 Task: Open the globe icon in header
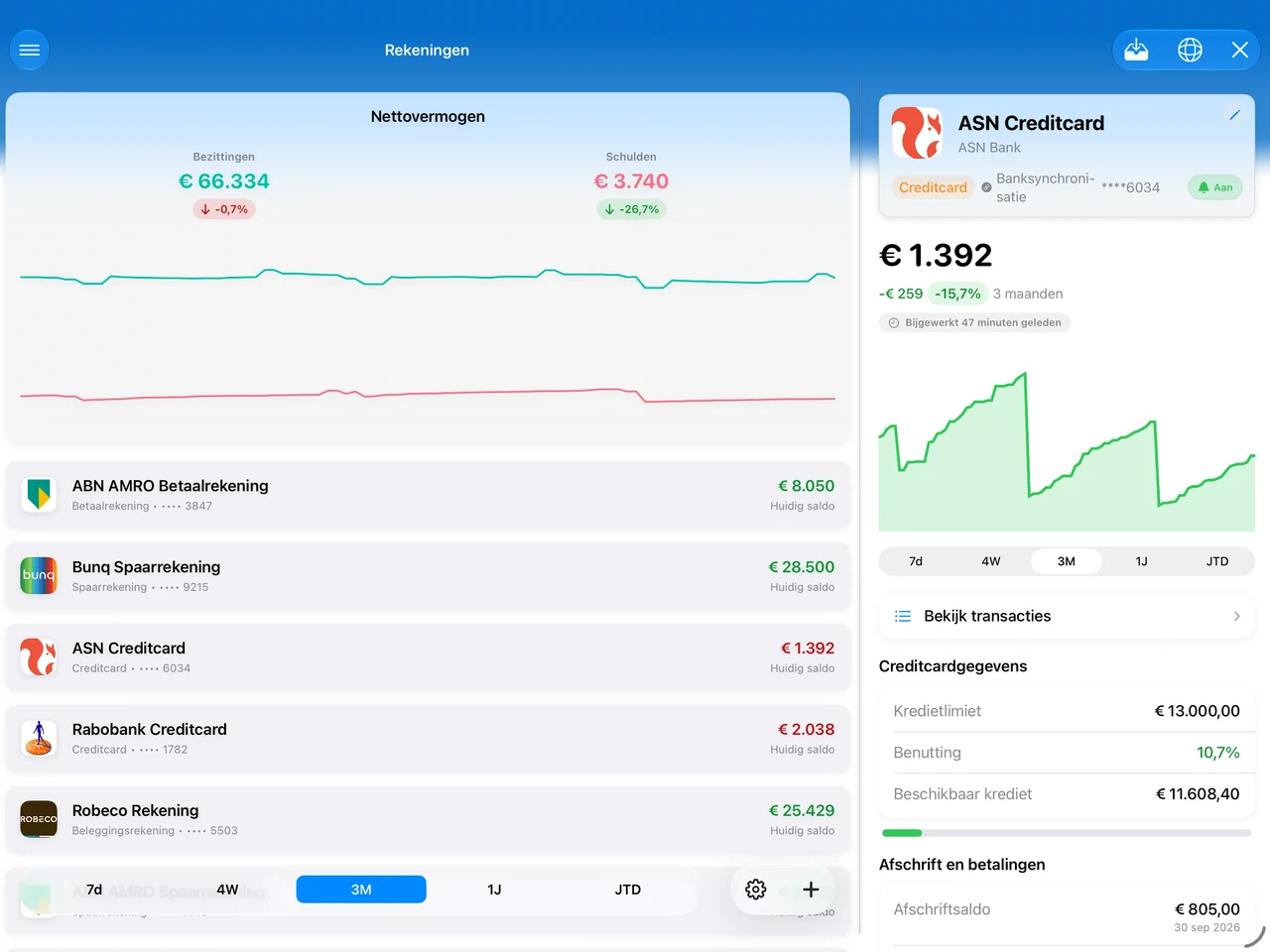1190,50
